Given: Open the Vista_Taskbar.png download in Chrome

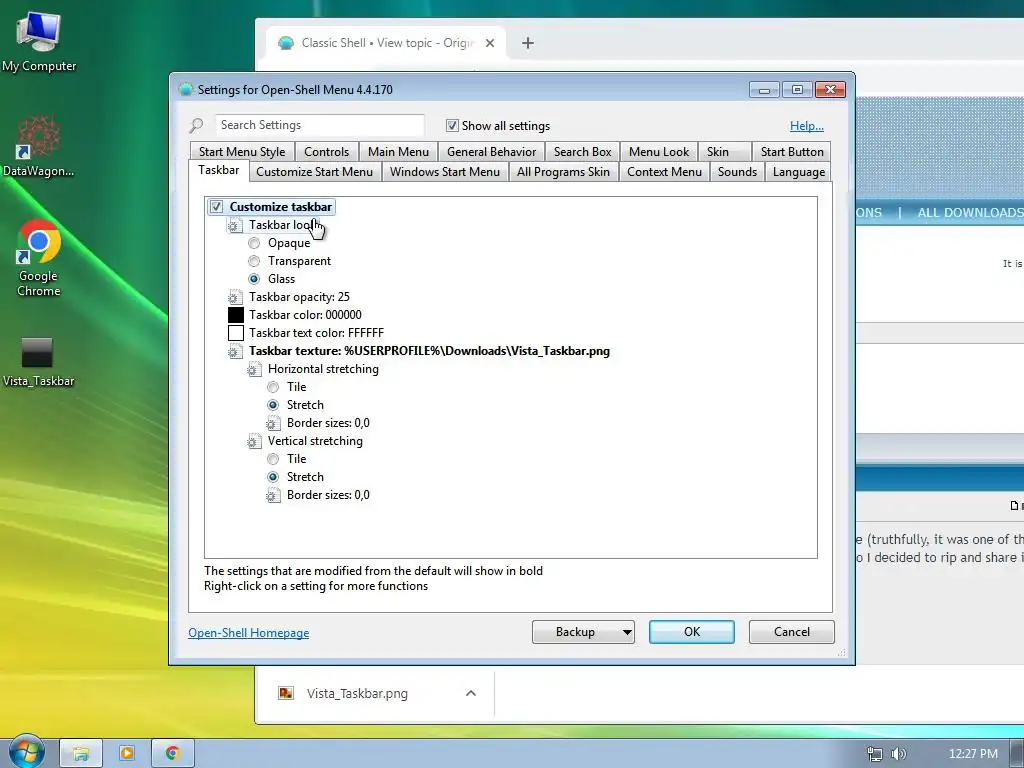Looking at the screenshot, I should [x=357, y=694].
